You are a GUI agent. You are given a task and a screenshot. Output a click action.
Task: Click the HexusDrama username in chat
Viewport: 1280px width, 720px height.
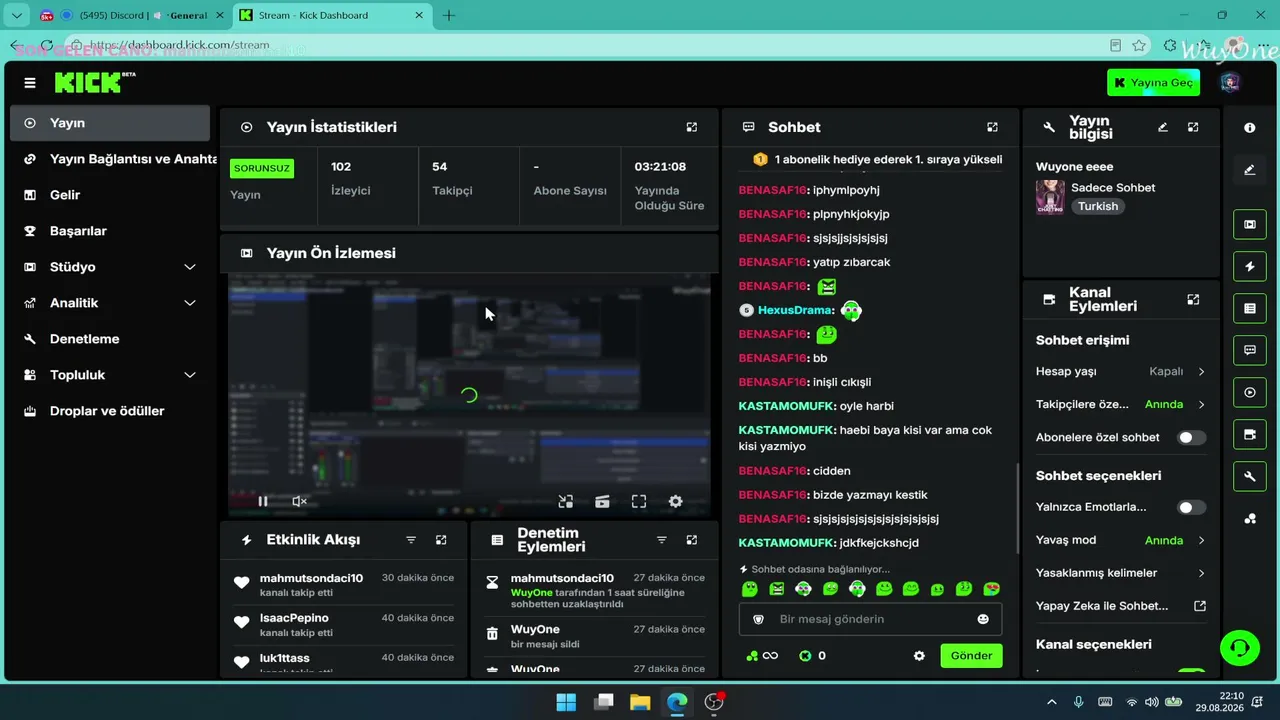point(795,310)
